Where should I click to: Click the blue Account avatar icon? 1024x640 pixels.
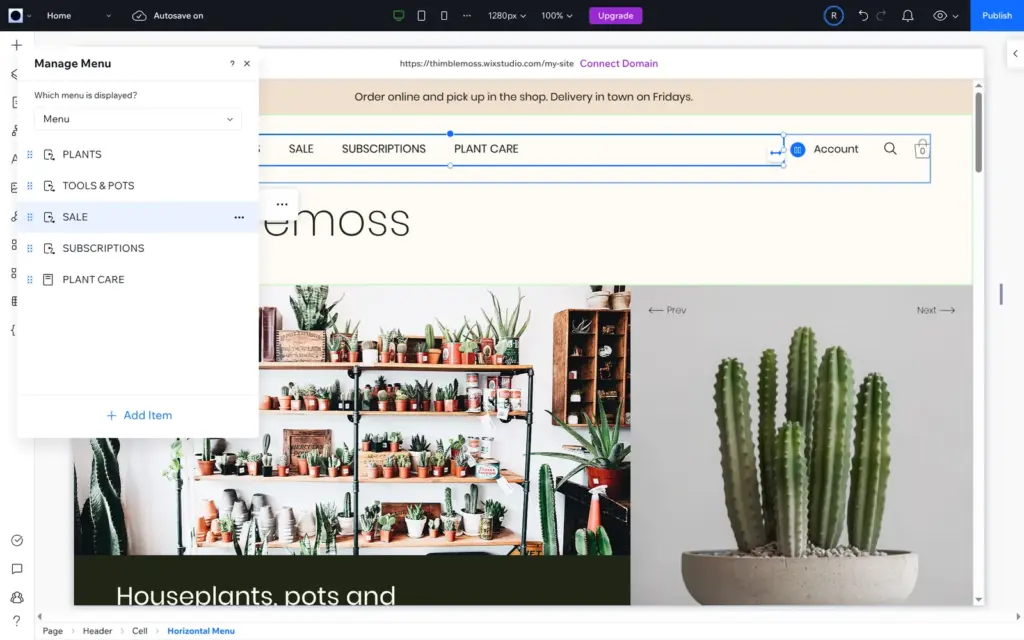797,150
